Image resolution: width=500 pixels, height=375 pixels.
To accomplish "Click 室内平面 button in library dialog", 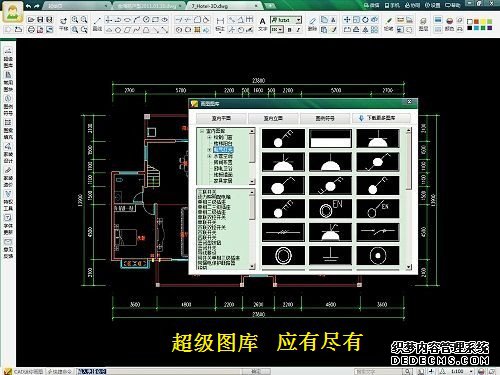I will (x=221, y=118).
